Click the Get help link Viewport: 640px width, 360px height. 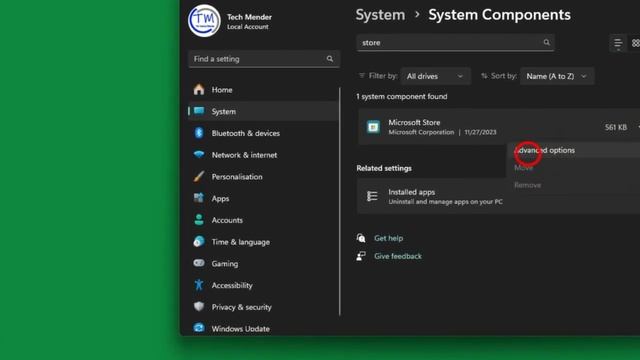click(x=388, y=238)
